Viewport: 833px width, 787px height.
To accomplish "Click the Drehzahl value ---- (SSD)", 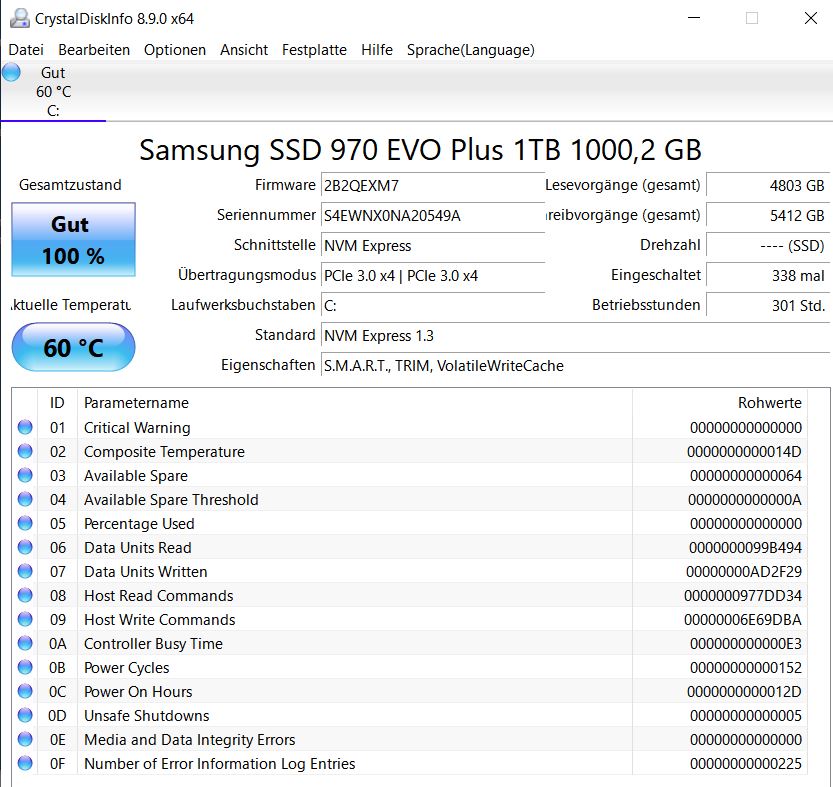I will click(768, 246).
